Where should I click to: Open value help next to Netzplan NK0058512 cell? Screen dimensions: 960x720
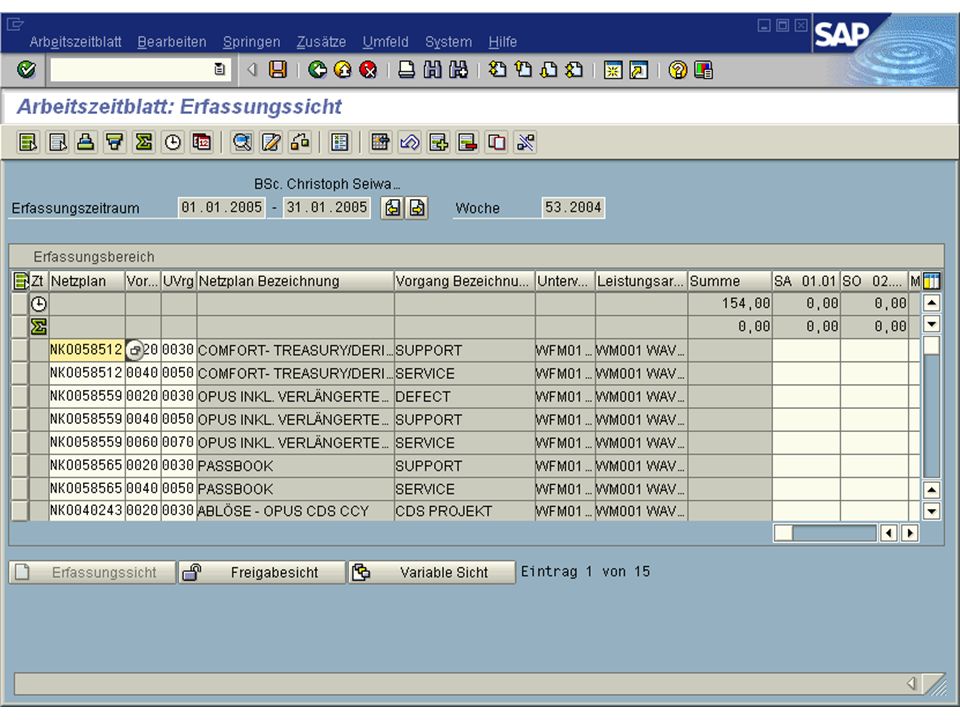(x=135, y=350)
